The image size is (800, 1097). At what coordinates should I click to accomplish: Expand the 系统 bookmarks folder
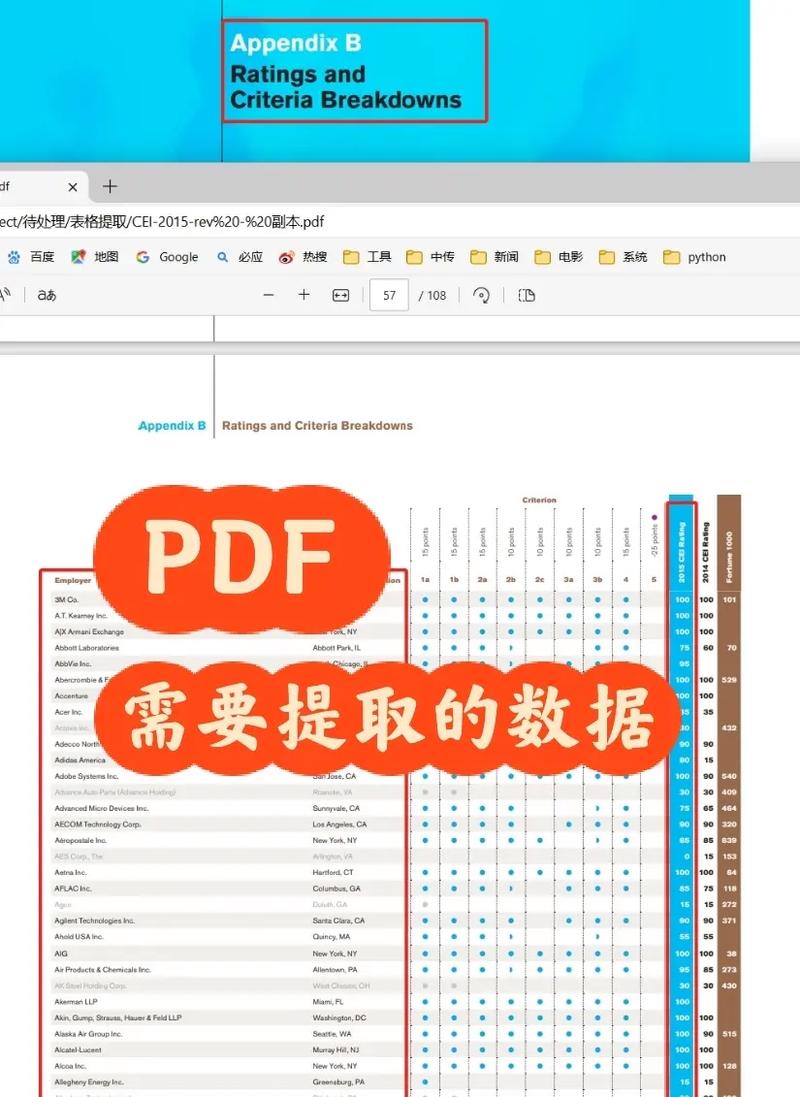point(623,257)
